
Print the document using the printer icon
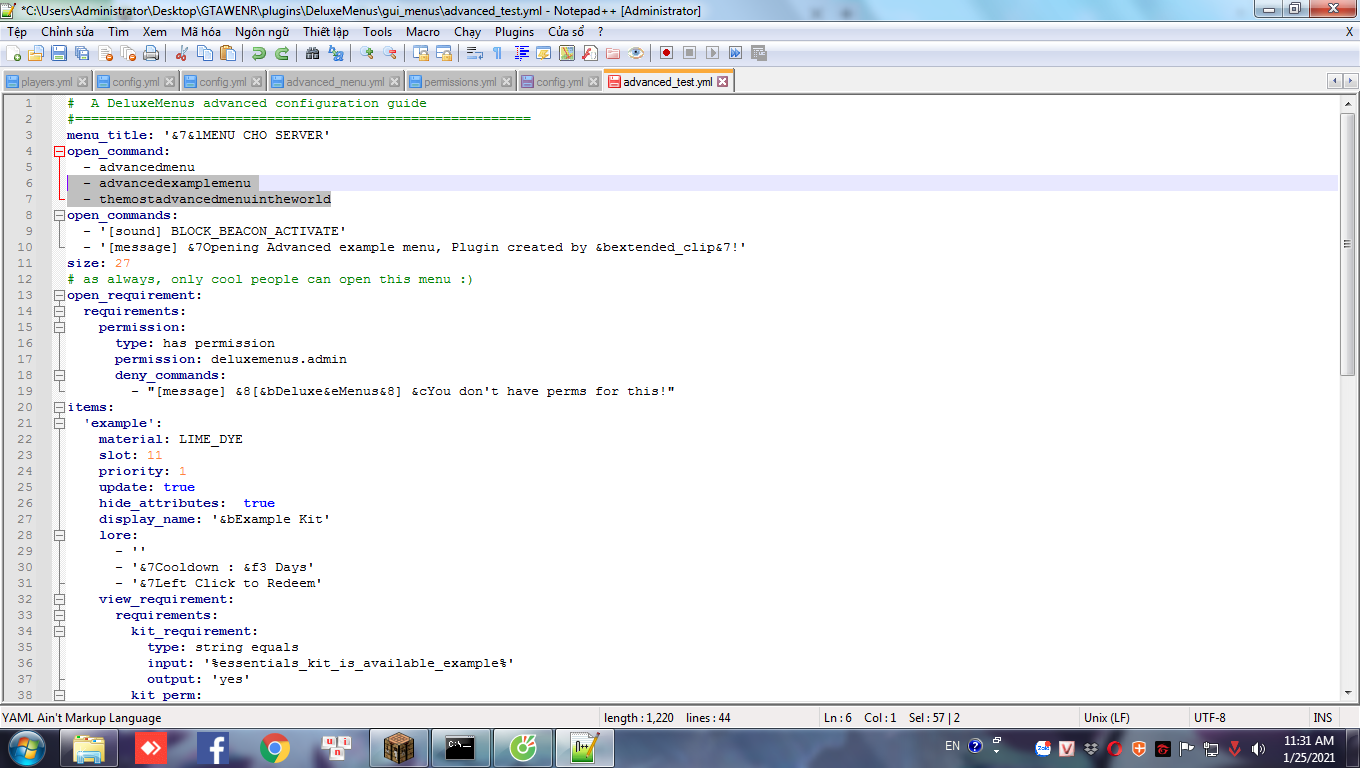pos(150,53)
